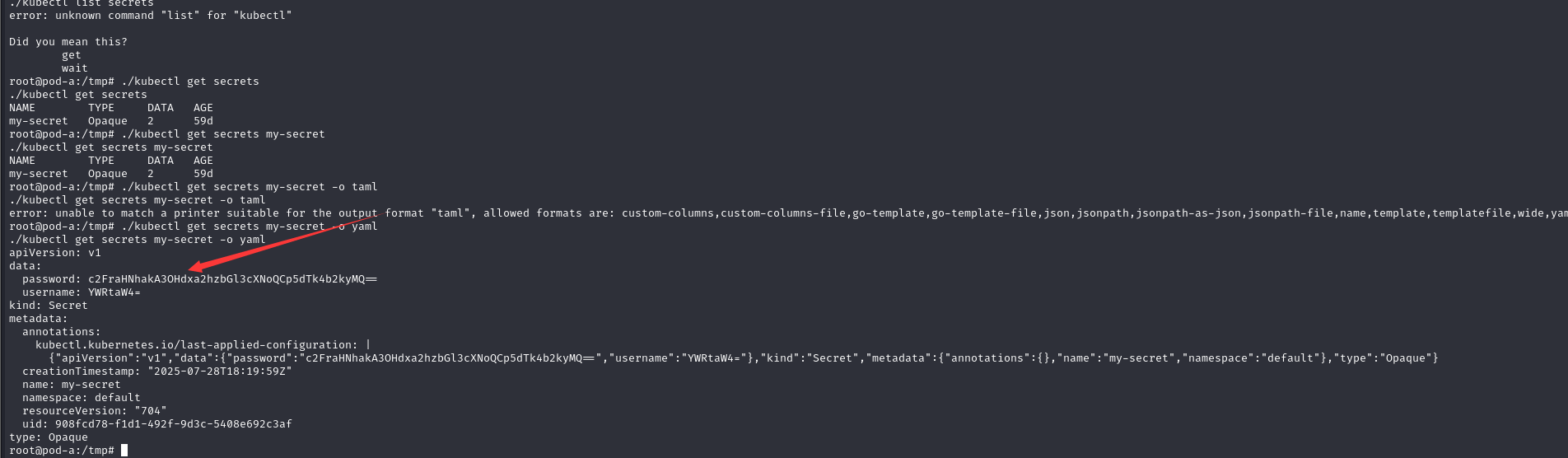The height and width of the screenshot is (458, 1568).
Task: Click the base64 password value under data
Action: tap(232, 279)
